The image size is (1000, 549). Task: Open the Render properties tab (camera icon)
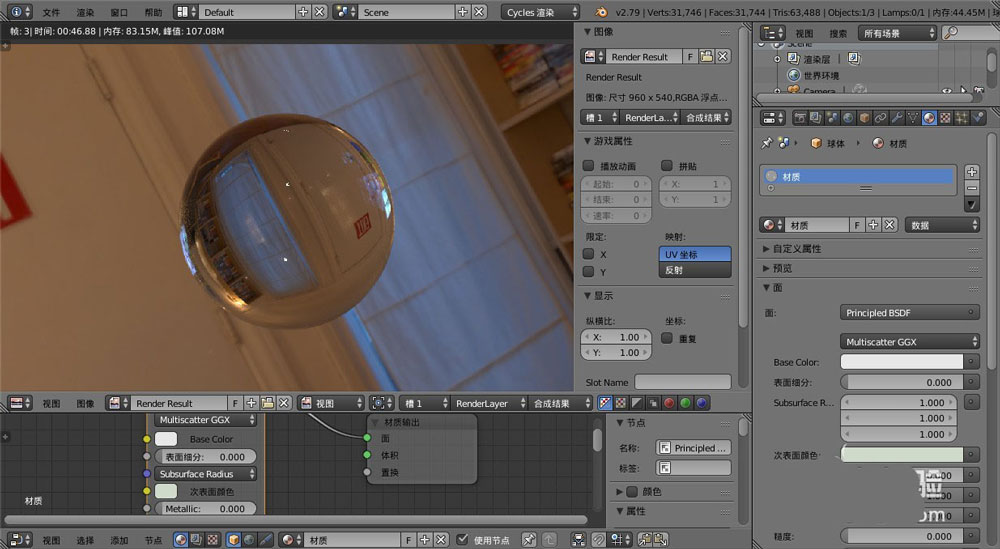pyautogui.click(x=800, y=118)
